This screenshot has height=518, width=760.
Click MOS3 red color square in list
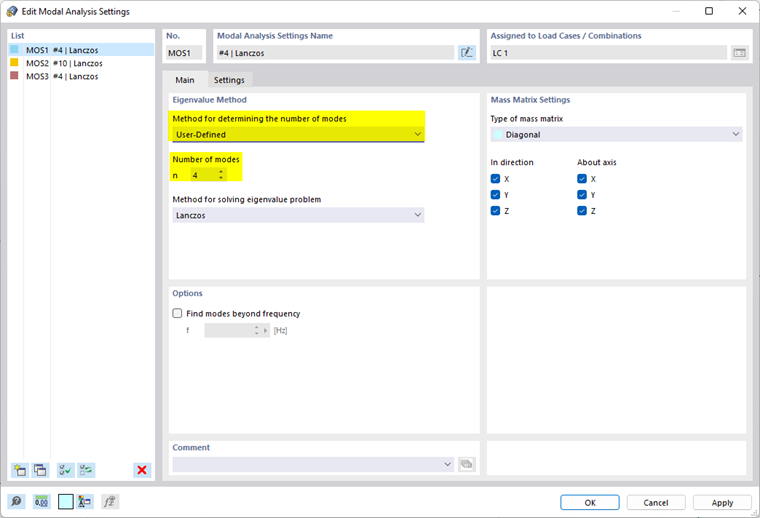14,76
